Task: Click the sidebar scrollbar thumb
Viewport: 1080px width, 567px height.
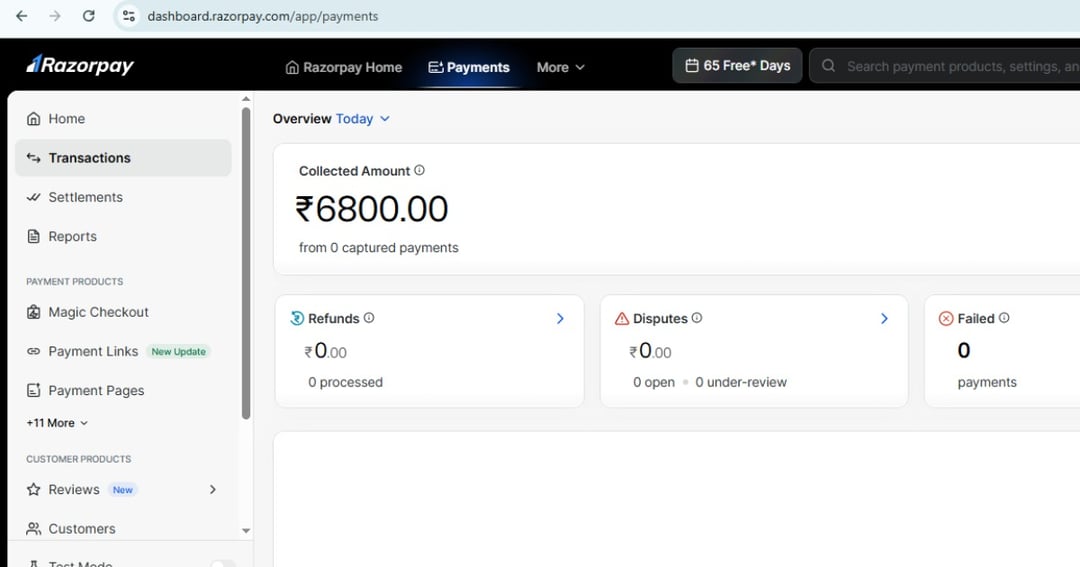Action: (246, 263)
